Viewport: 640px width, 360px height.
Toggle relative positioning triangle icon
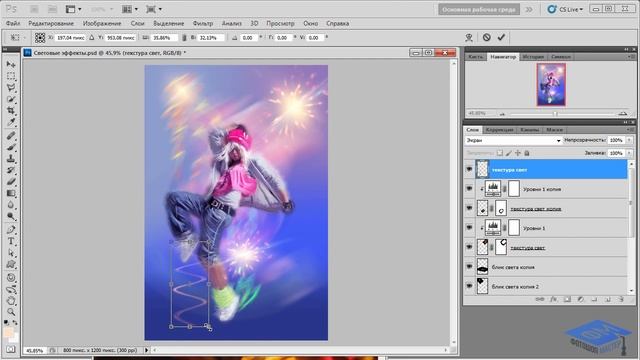[92, 38]
